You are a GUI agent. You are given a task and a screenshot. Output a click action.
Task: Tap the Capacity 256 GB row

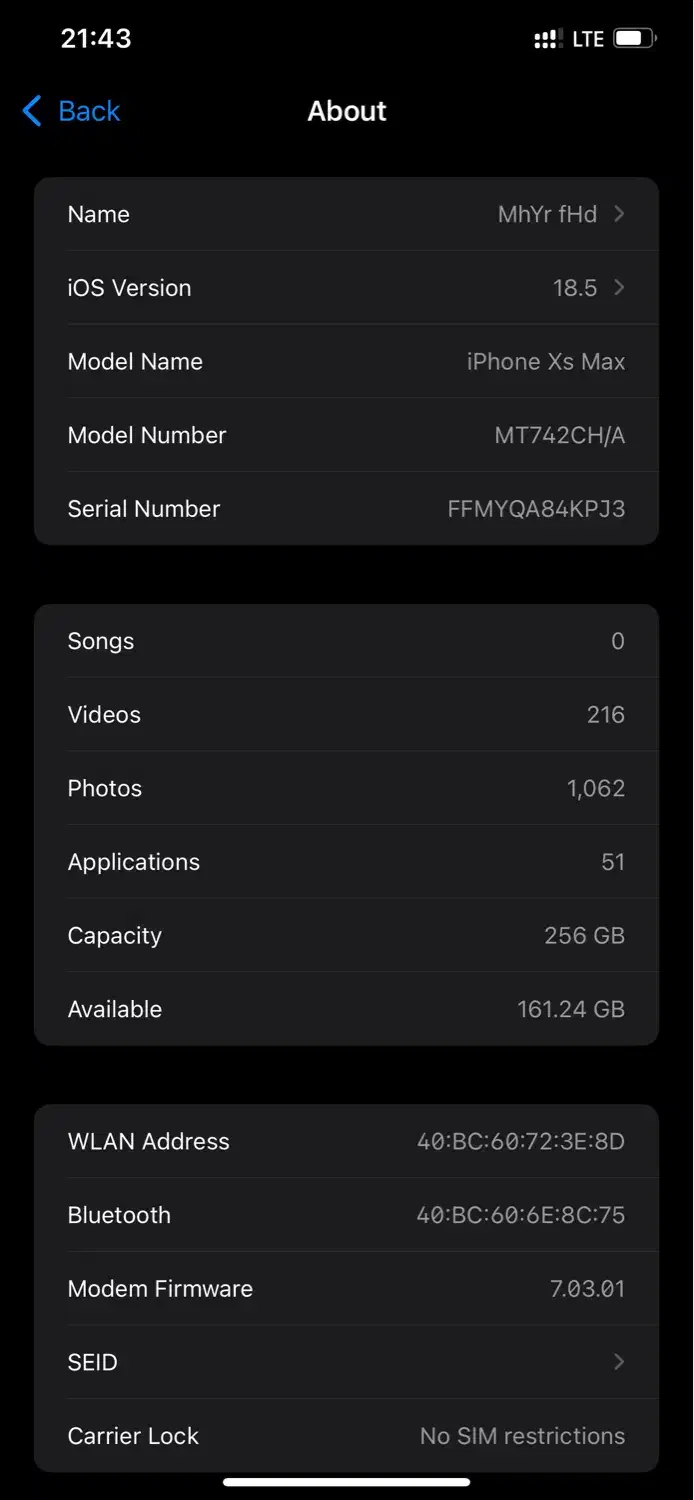pos(346,936)
